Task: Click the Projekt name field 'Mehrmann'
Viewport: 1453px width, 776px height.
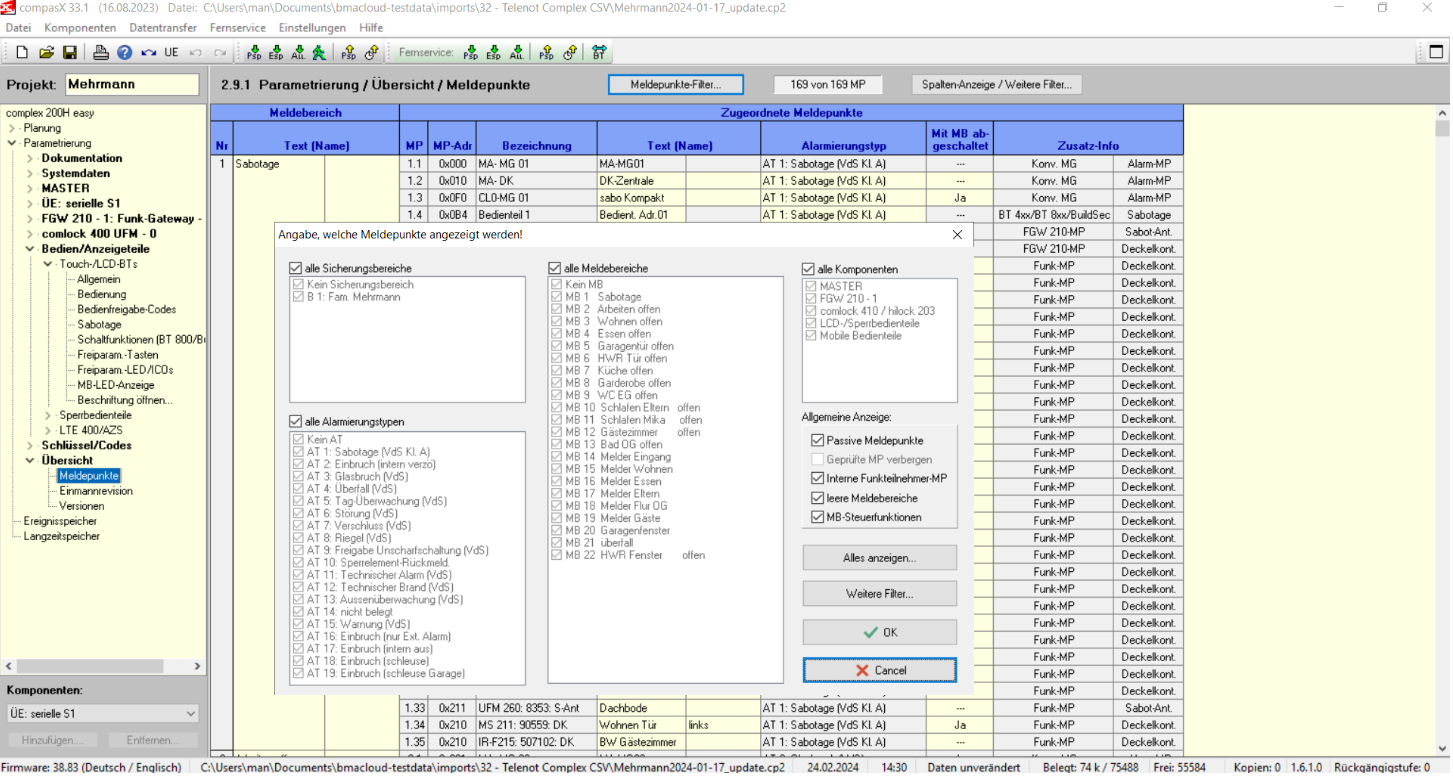Action: click(133, 85)
